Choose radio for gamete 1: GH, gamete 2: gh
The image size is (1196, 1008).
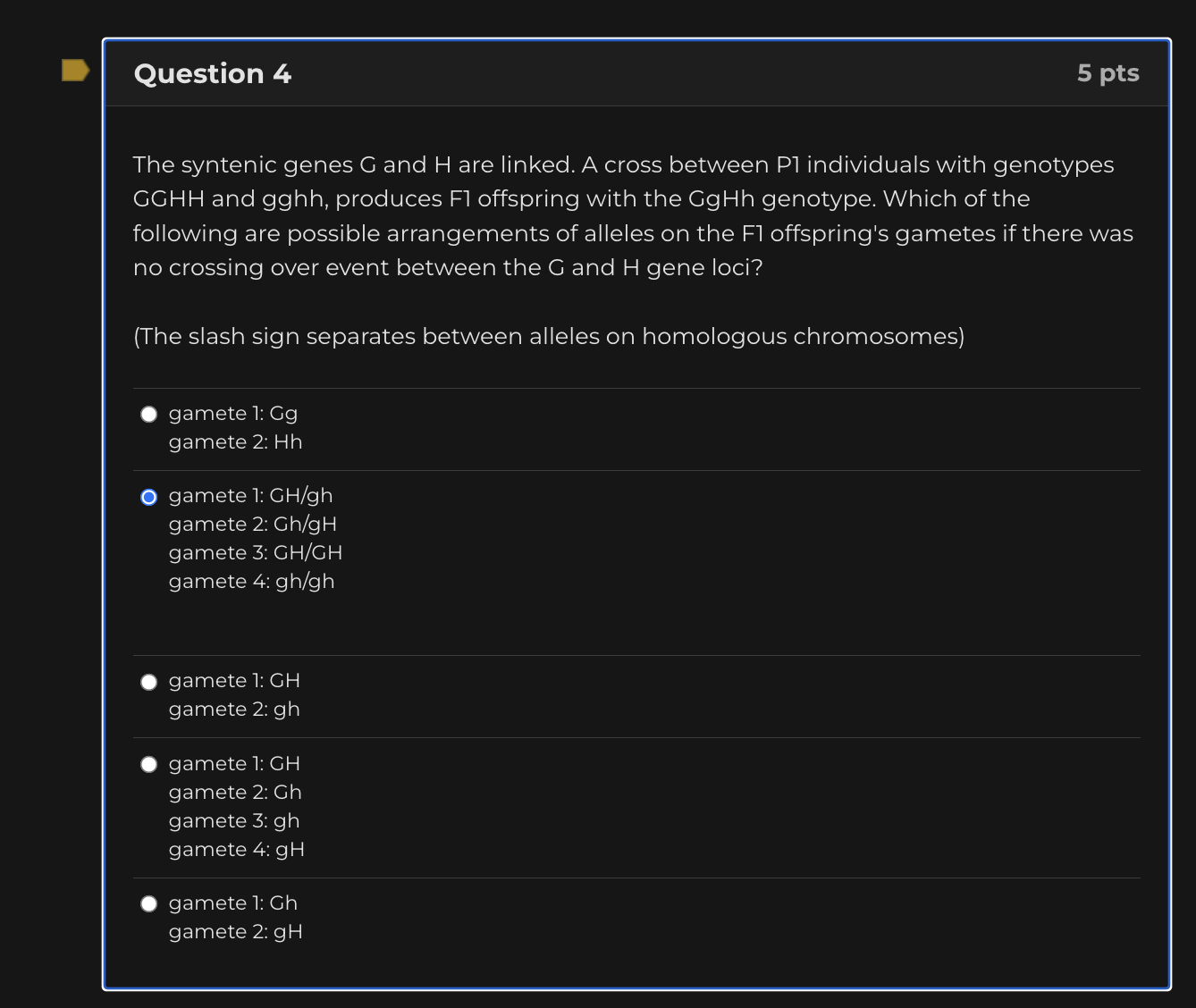click(149, 682)
